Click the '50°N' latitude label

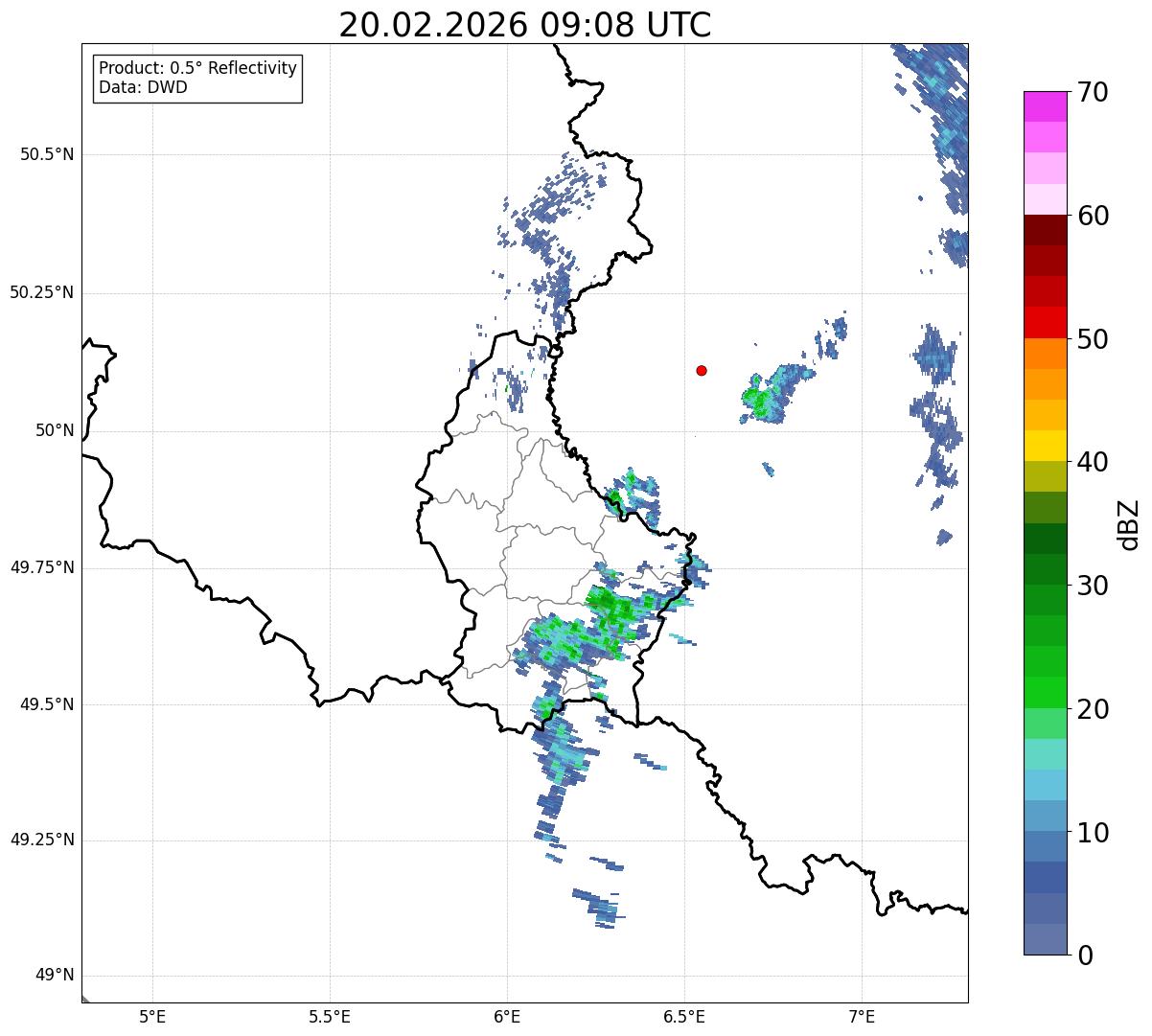click(x=55, y=430)
